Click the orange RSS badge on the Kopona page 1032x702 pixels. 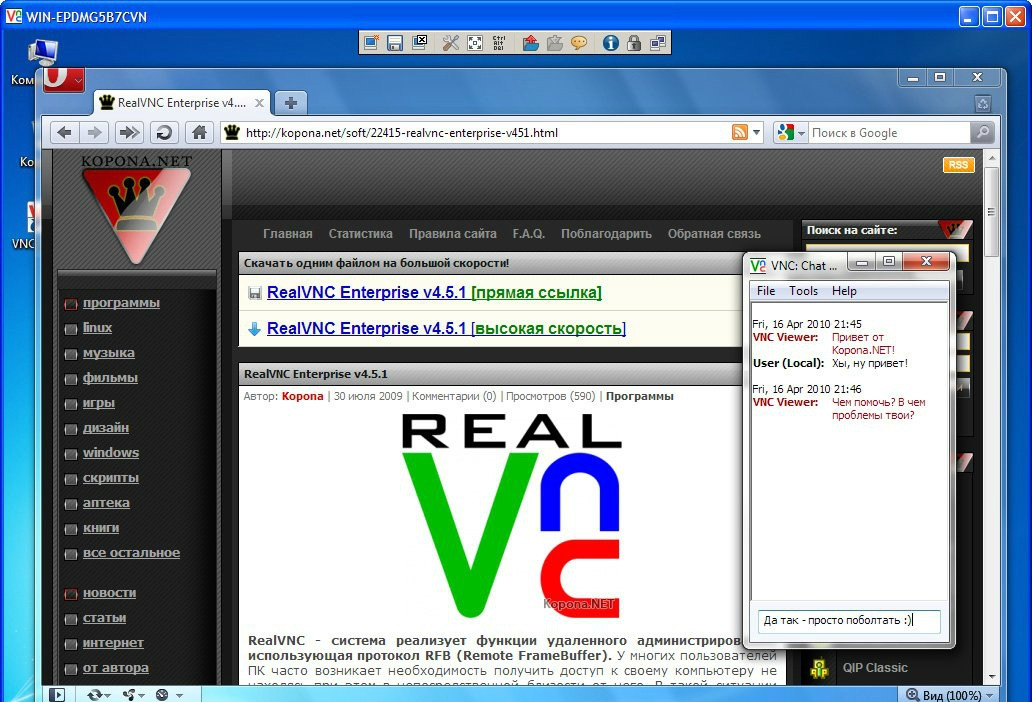point(958,164)
